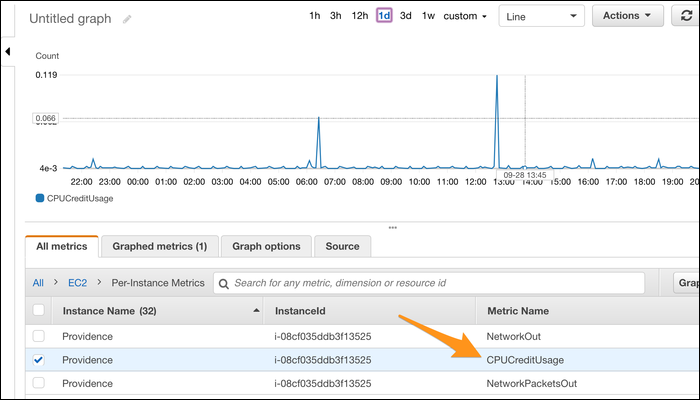Click the search magnifier icon

coord(223,283)
